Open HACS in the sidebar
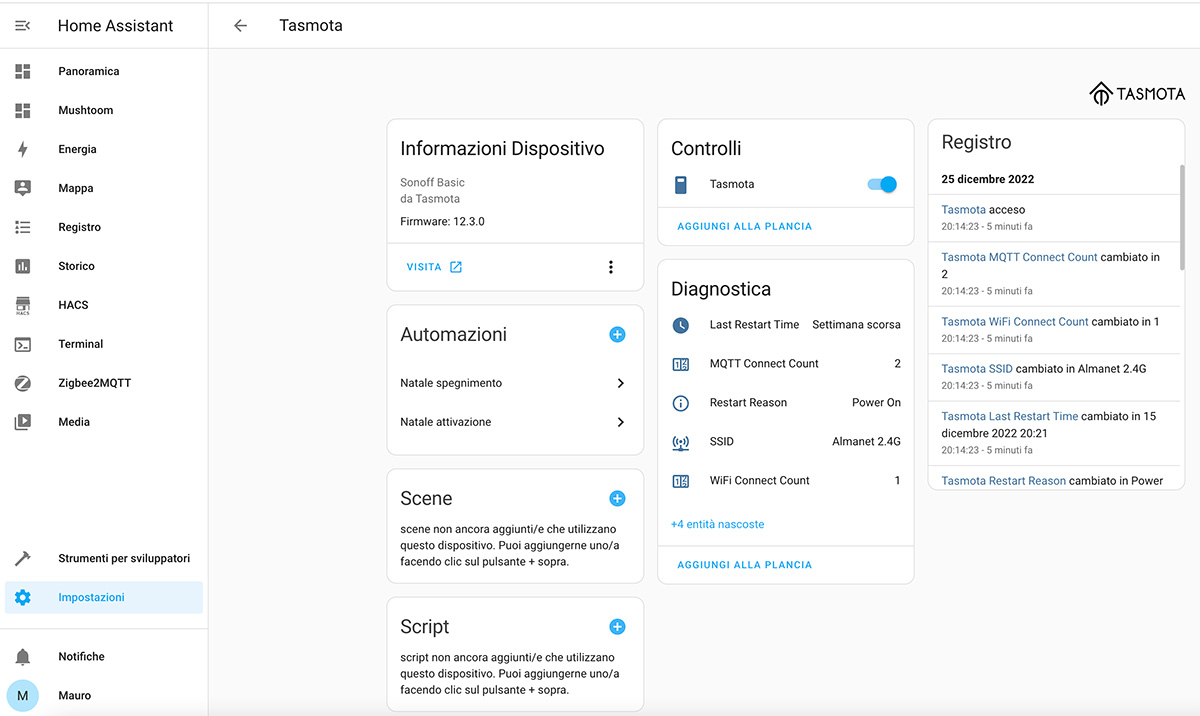The image size is (1200, 716). point(73,305)
